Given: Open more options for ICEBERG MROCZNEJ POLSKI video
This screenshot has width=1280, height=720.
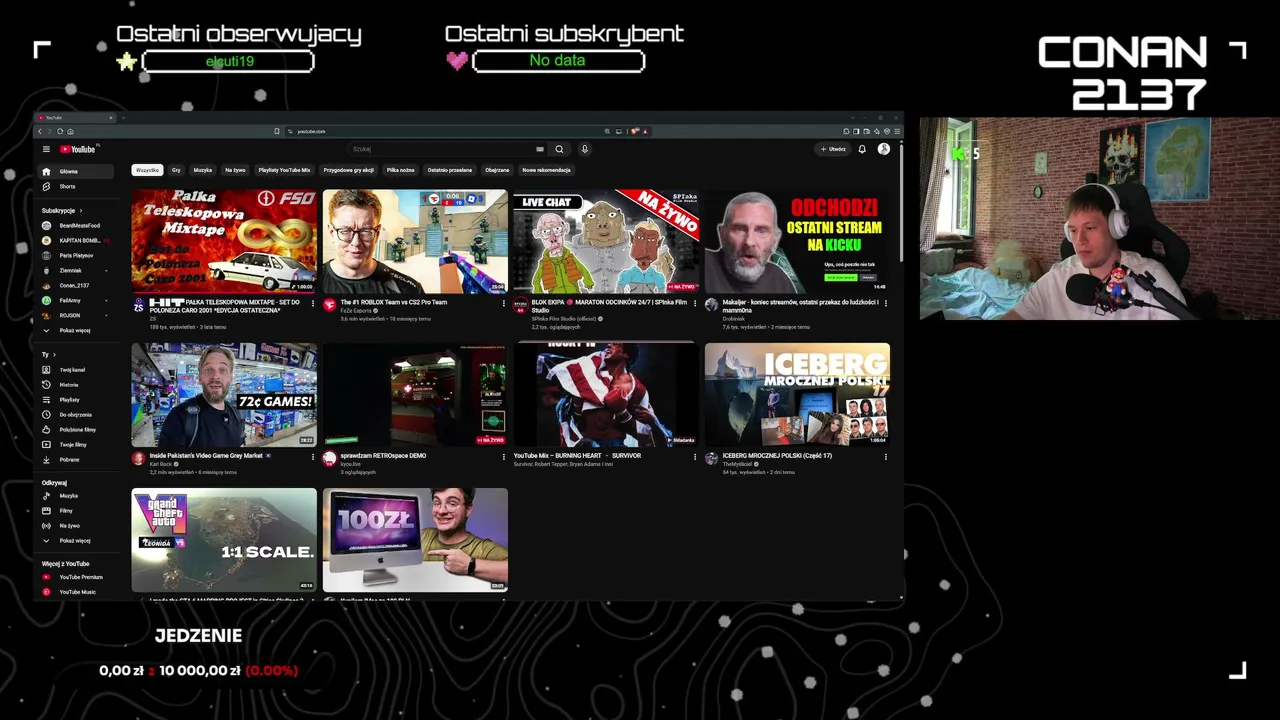Looking at the screenshot, I should (885, 456).
